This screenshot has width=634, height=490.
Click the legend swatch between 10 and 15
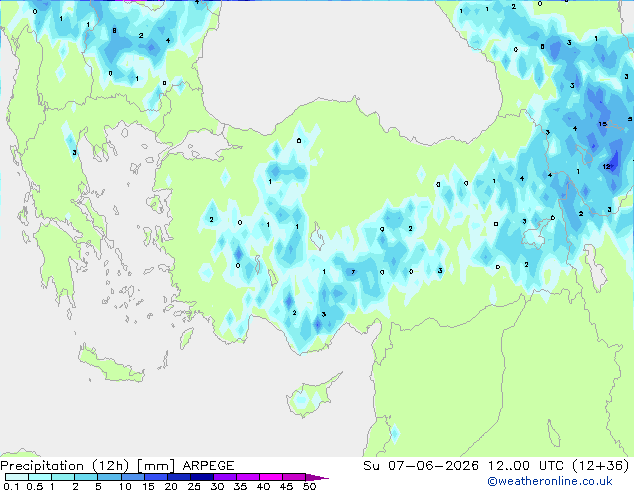pos(133,477)
